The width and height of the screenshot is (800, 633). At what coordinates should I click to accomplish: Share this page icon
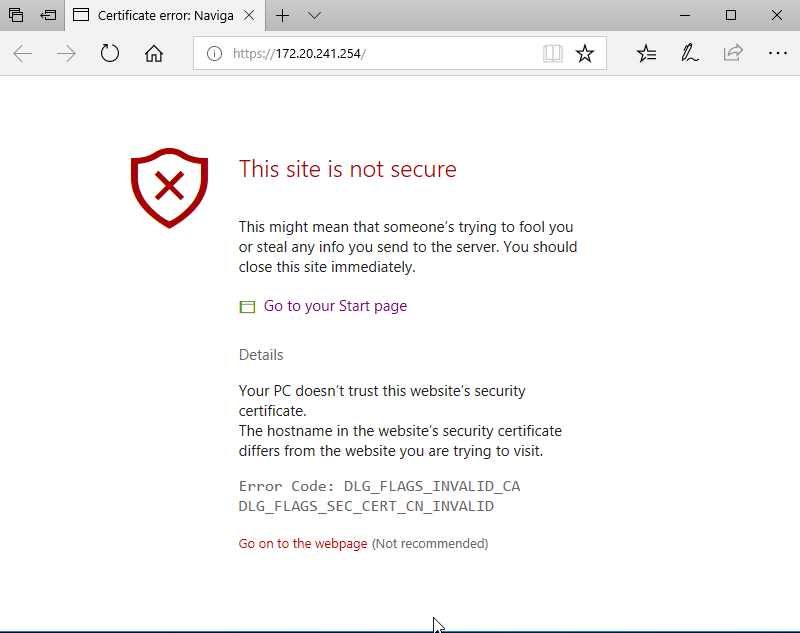[733, 53]
